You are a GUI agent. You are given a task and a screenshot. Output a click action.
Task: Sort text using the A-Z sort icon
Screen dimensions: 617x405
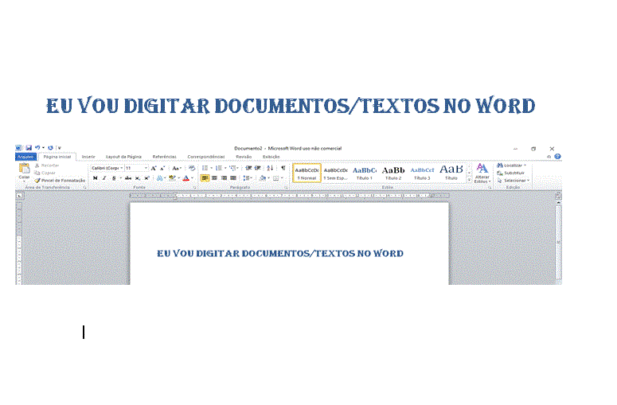pos(270,168)
